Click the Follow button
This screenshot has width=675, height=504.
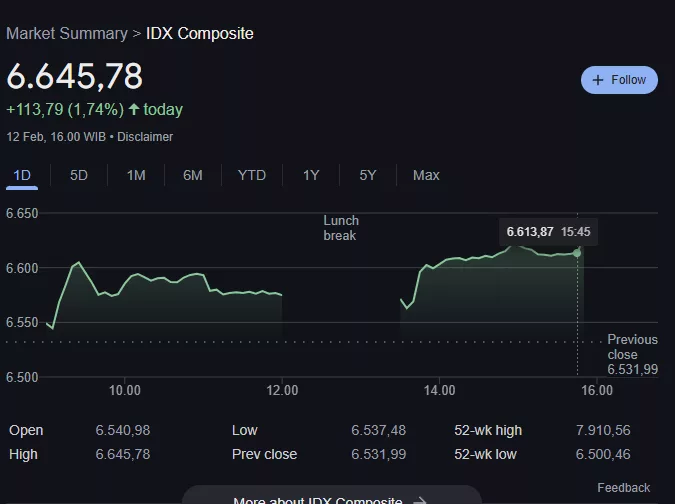(619, 80)
